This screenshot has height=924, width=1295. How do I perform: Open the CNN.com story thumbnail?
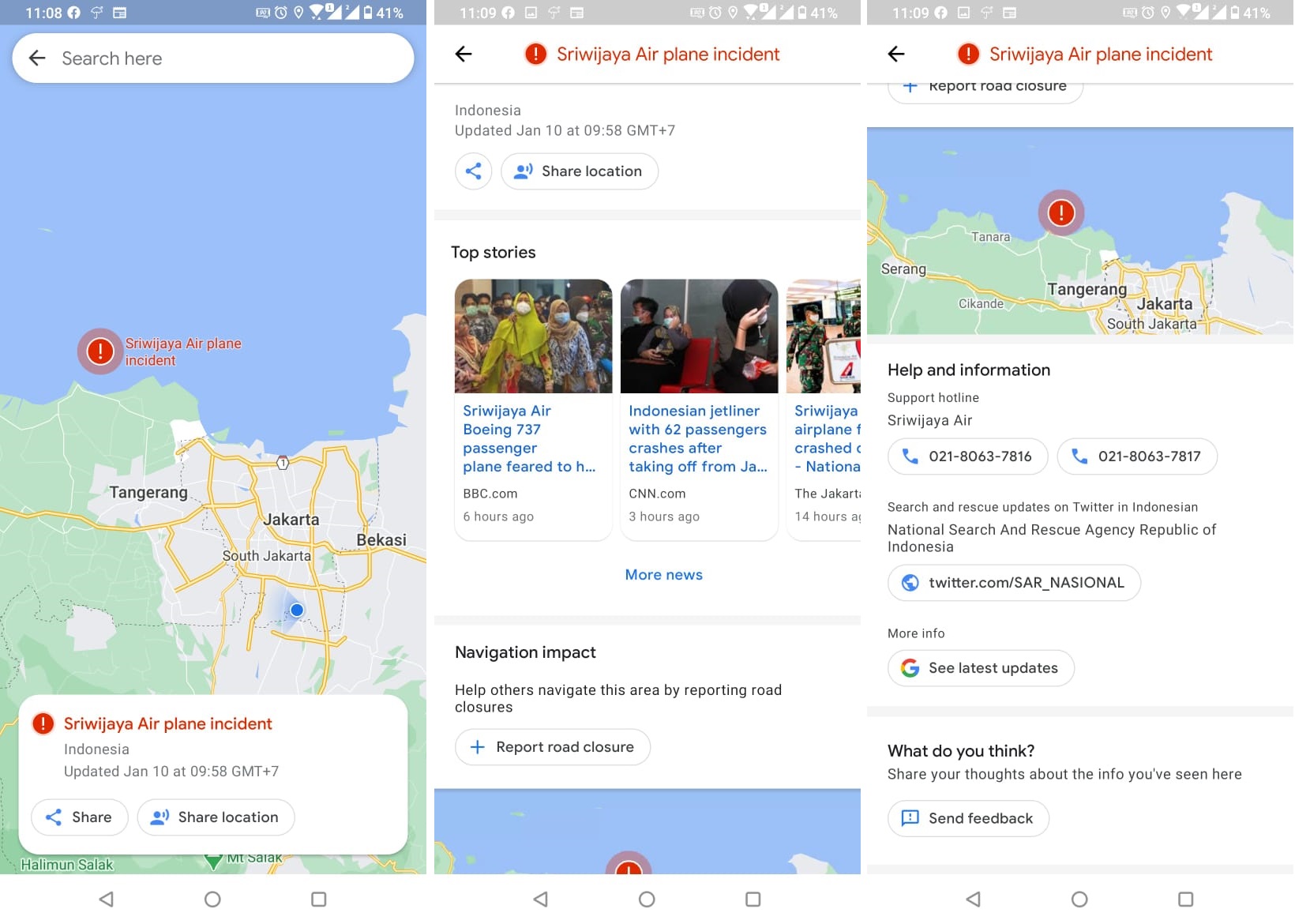(x=699, y=336)
